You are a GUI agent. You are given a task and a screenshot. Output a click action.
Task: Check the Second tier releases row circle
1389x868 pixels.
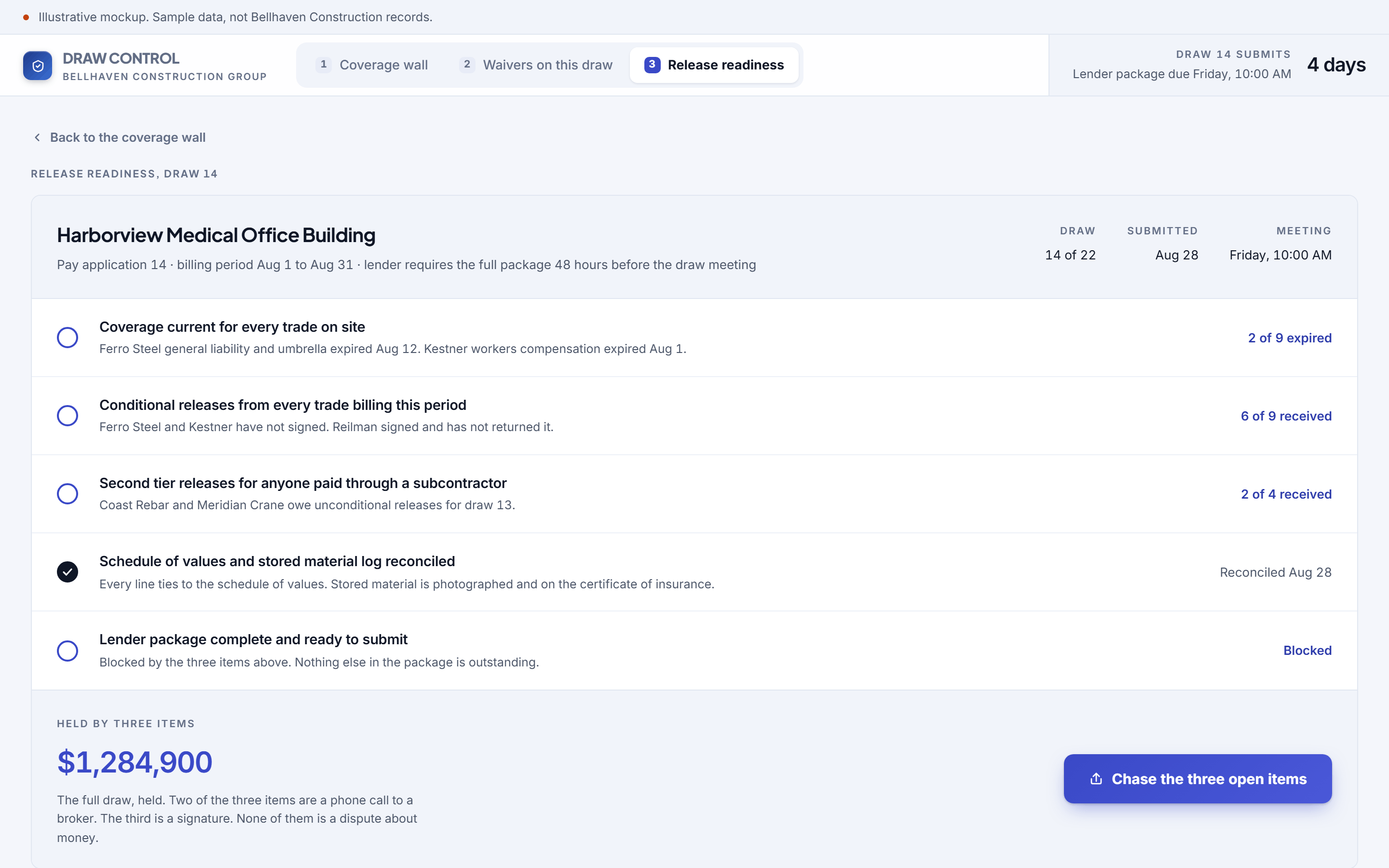pyautogui.click(x=68, y=494)
